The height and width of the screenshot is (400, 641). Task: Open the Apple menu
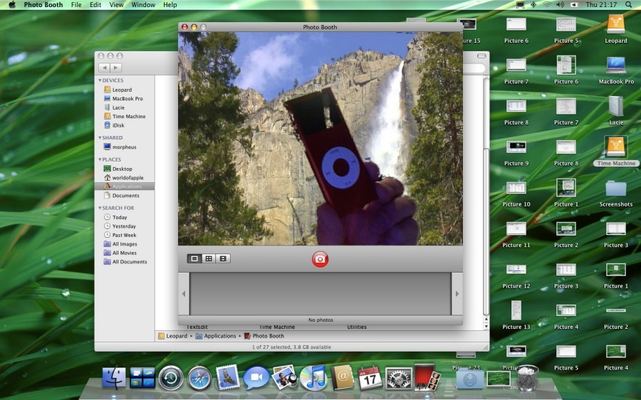(12, 5)
